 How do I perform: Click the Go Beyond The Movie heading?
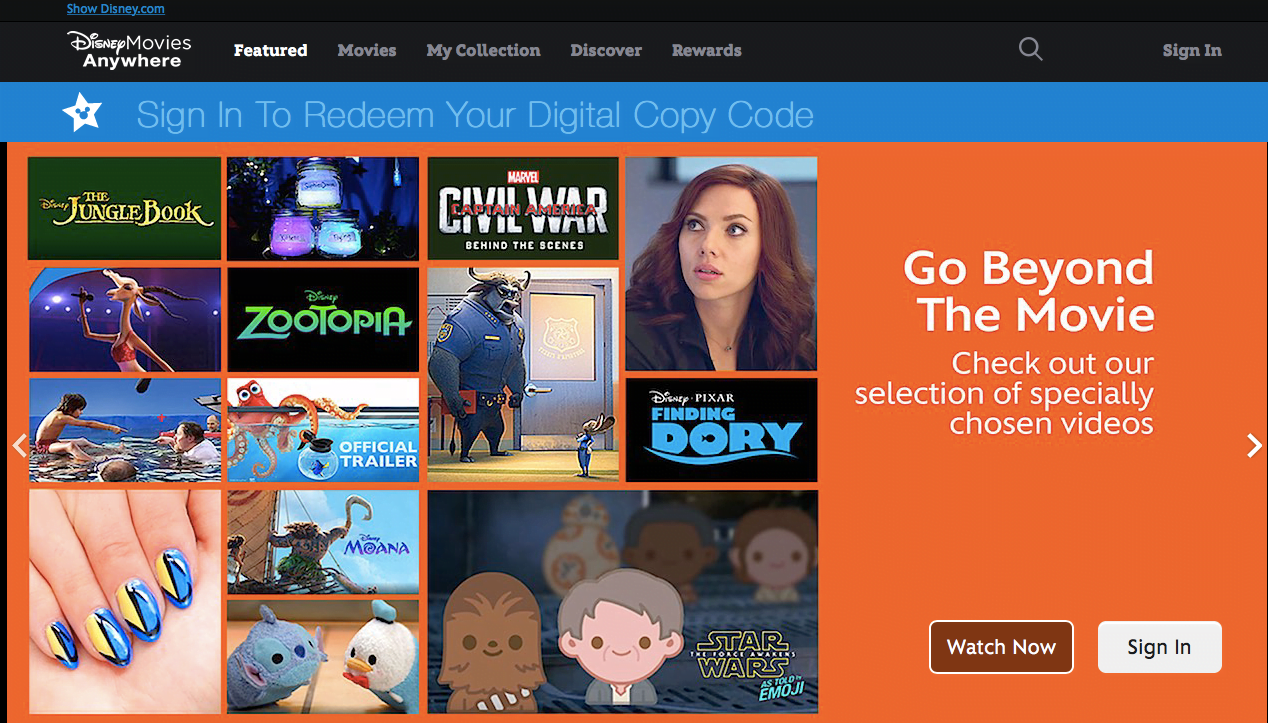[x=1029, y=291]
